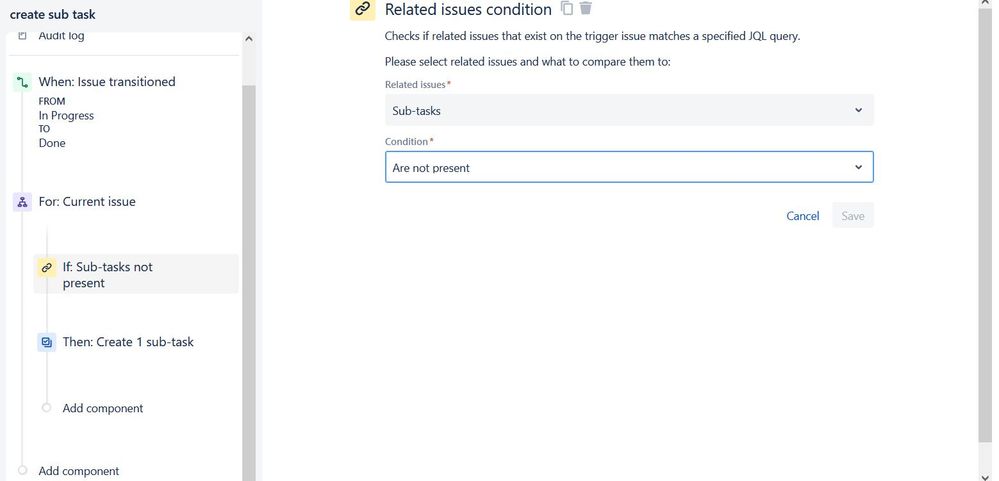Delete the condition using the trash icon
This screenshot has width=999, height=481.
pos(586,9)
